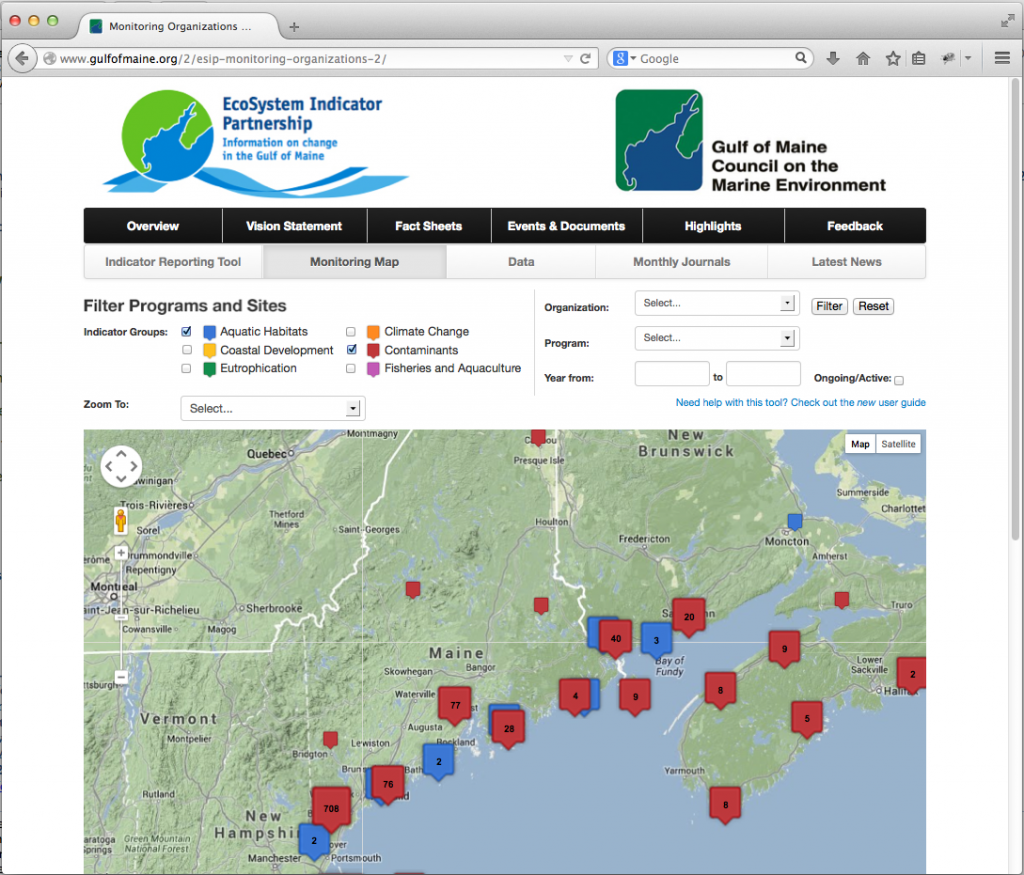Screen dimensions: 1024x875
Task: Open the red cluster marker labeled 708
Action: pyautogui.click(x=331, y=808)
